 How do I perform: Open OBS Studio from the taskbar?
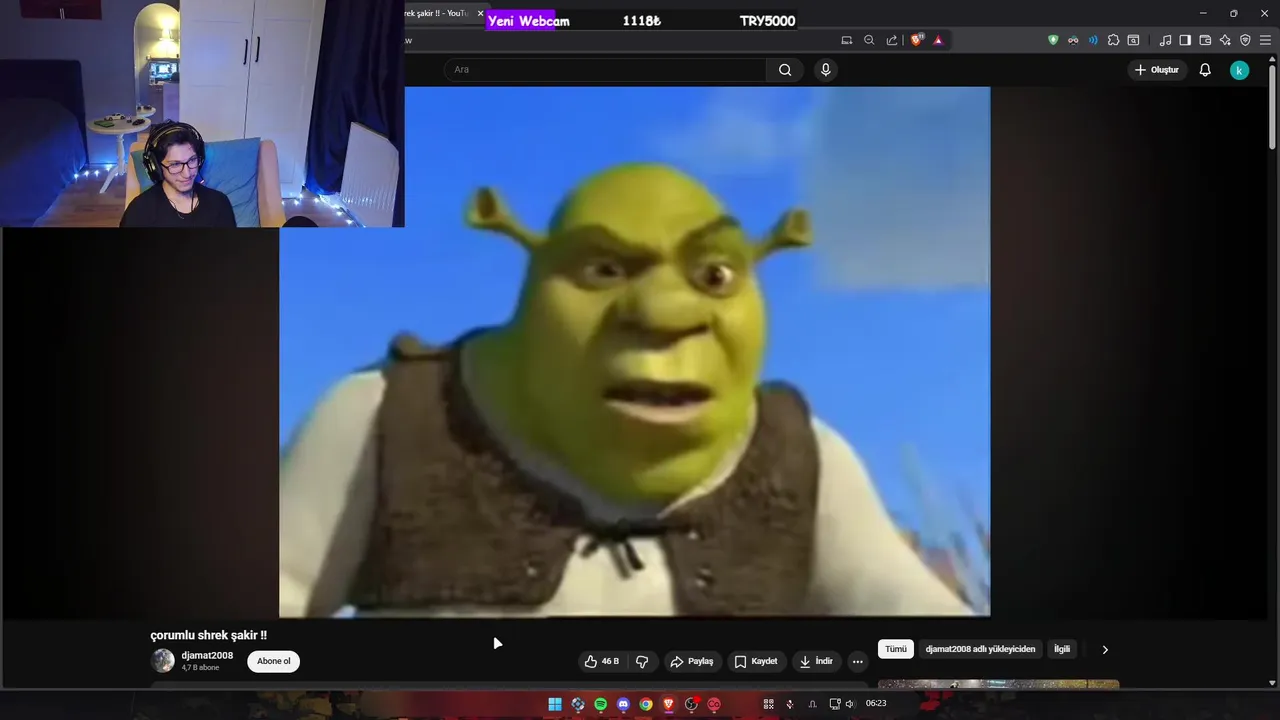[691, 704]
